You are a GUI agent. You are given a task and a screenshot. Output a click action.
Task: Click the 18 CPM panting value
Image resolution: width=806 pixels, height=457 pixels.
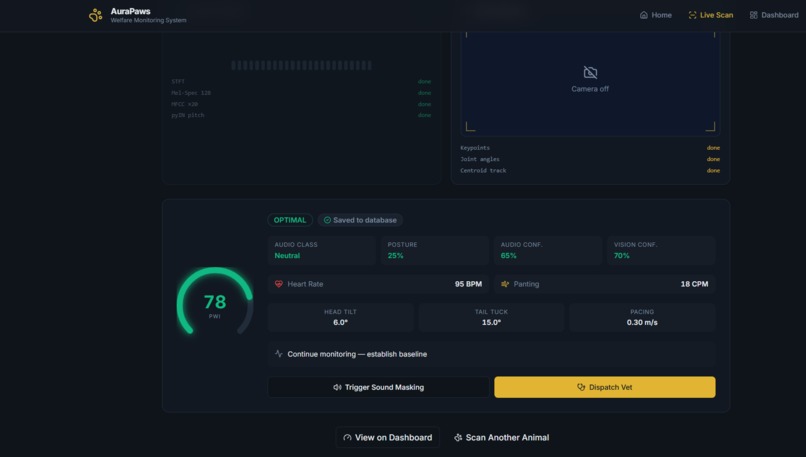[x=694, y=284]
